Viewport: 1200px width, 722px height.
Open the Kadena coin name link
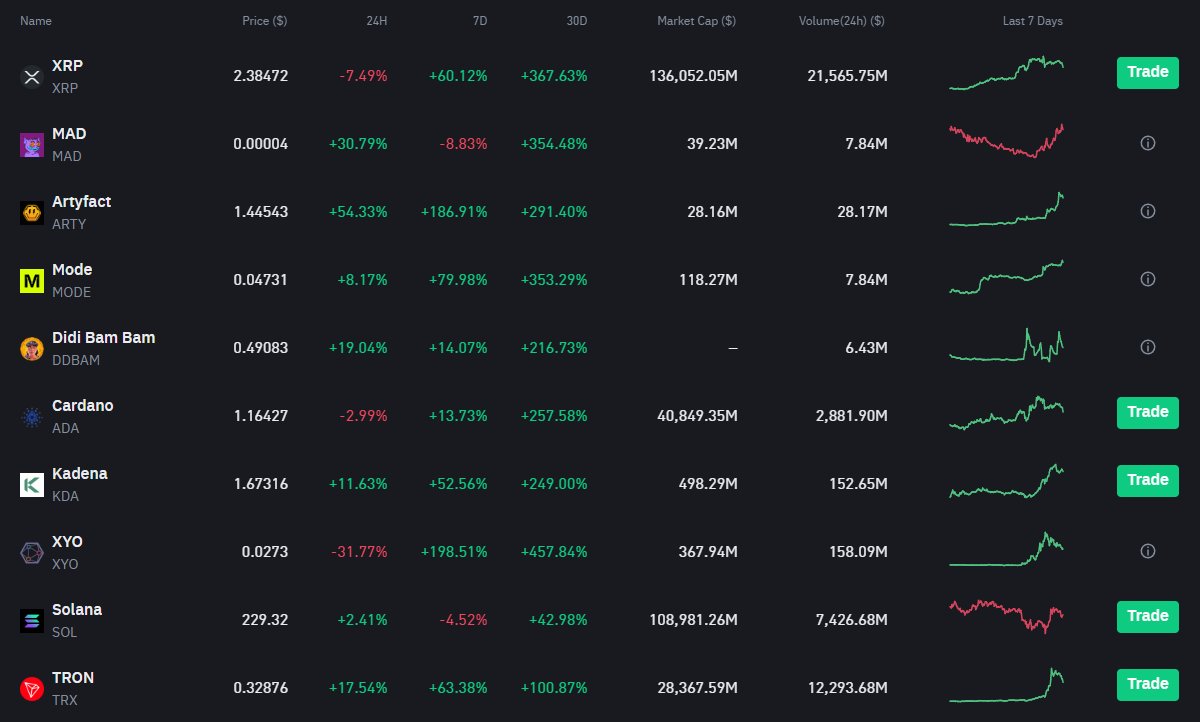tap(80, 473)
